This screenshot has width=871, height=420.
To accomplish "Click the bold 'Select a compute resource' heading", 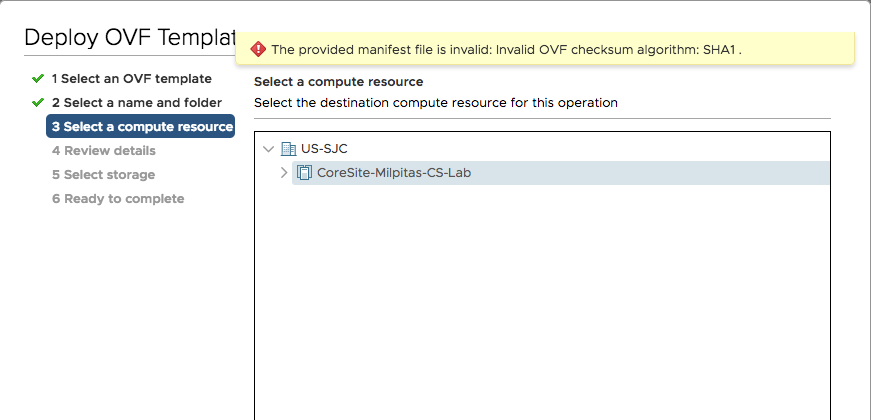I will tap(338, 81).
